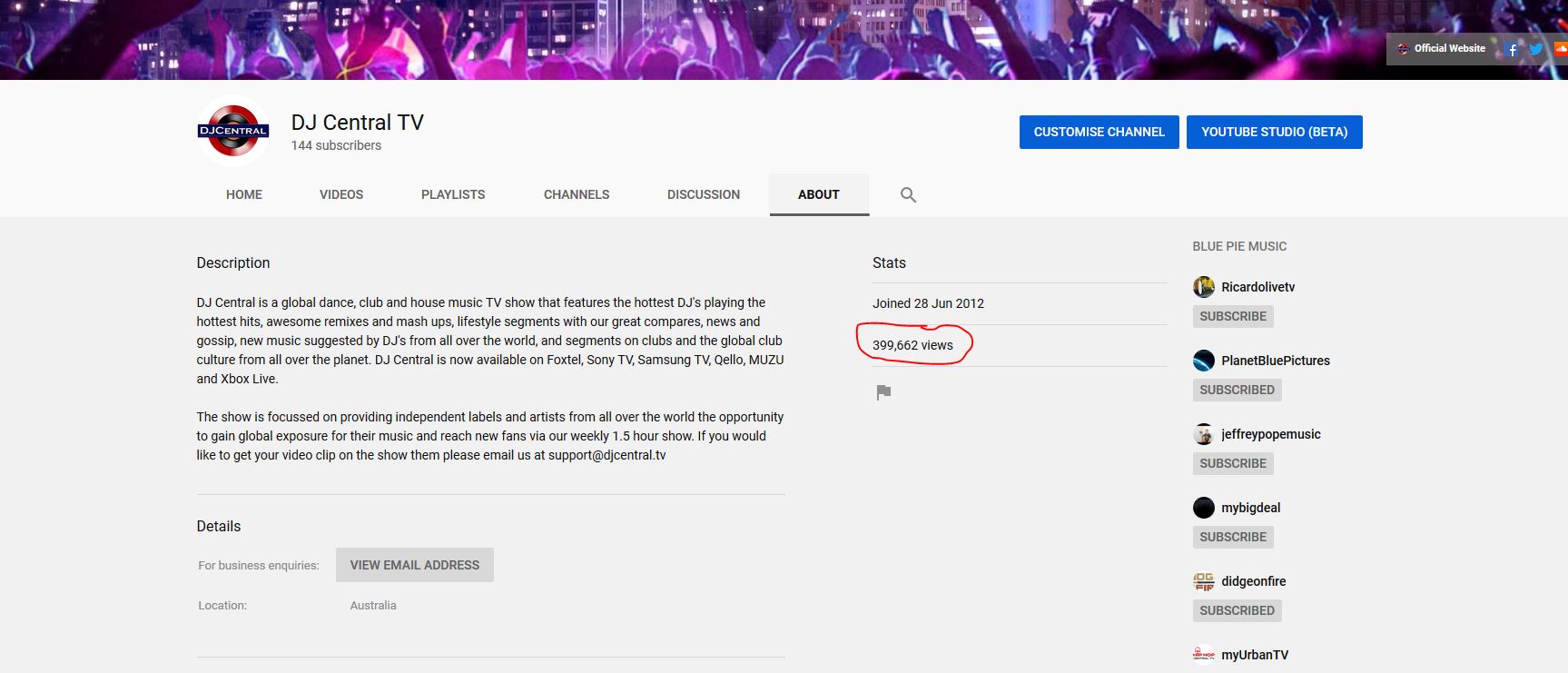Open the PlanetBluePictures channel link
Viewport: 1568px width, 673px height.
[x=1276, y=361]
